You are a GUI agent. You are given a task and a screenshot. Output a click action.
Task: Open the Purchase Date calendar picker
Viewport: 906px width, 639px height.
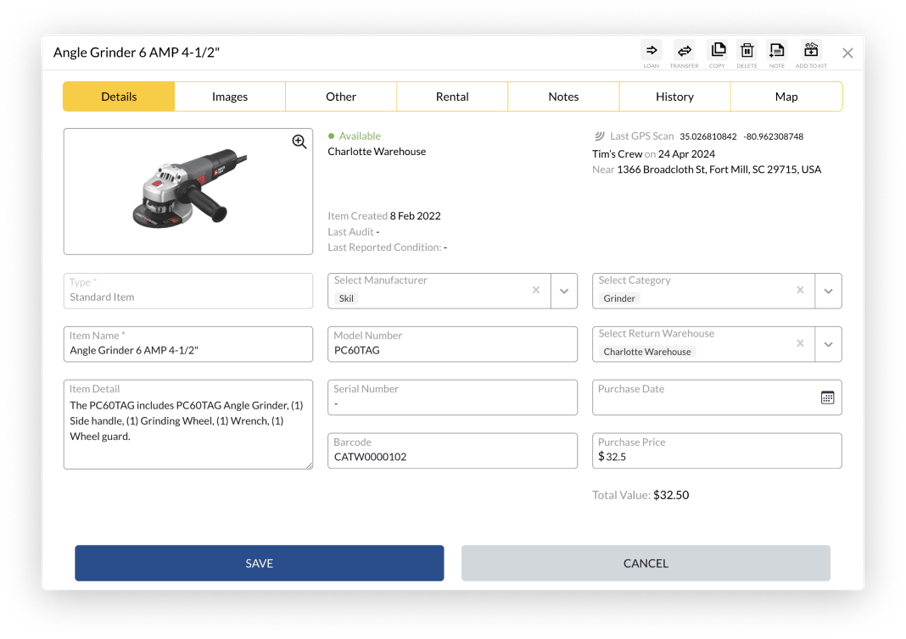(x=827, y=397)
